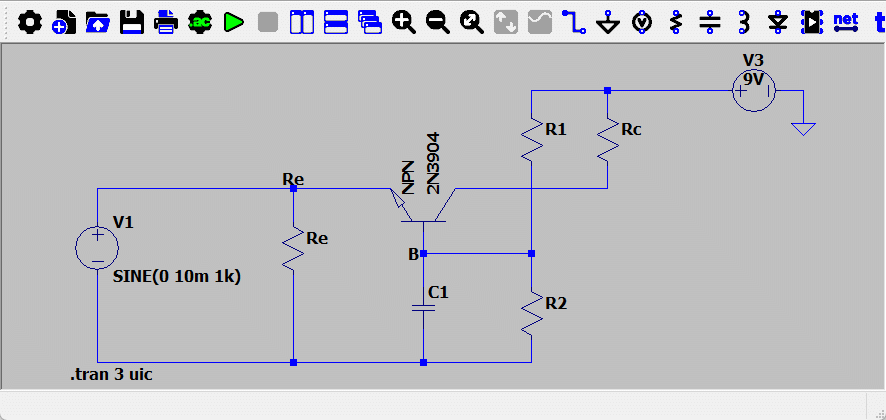The image size is (886, 420).
Task: Zoom to fit the schematic
Action: point(471,22)
